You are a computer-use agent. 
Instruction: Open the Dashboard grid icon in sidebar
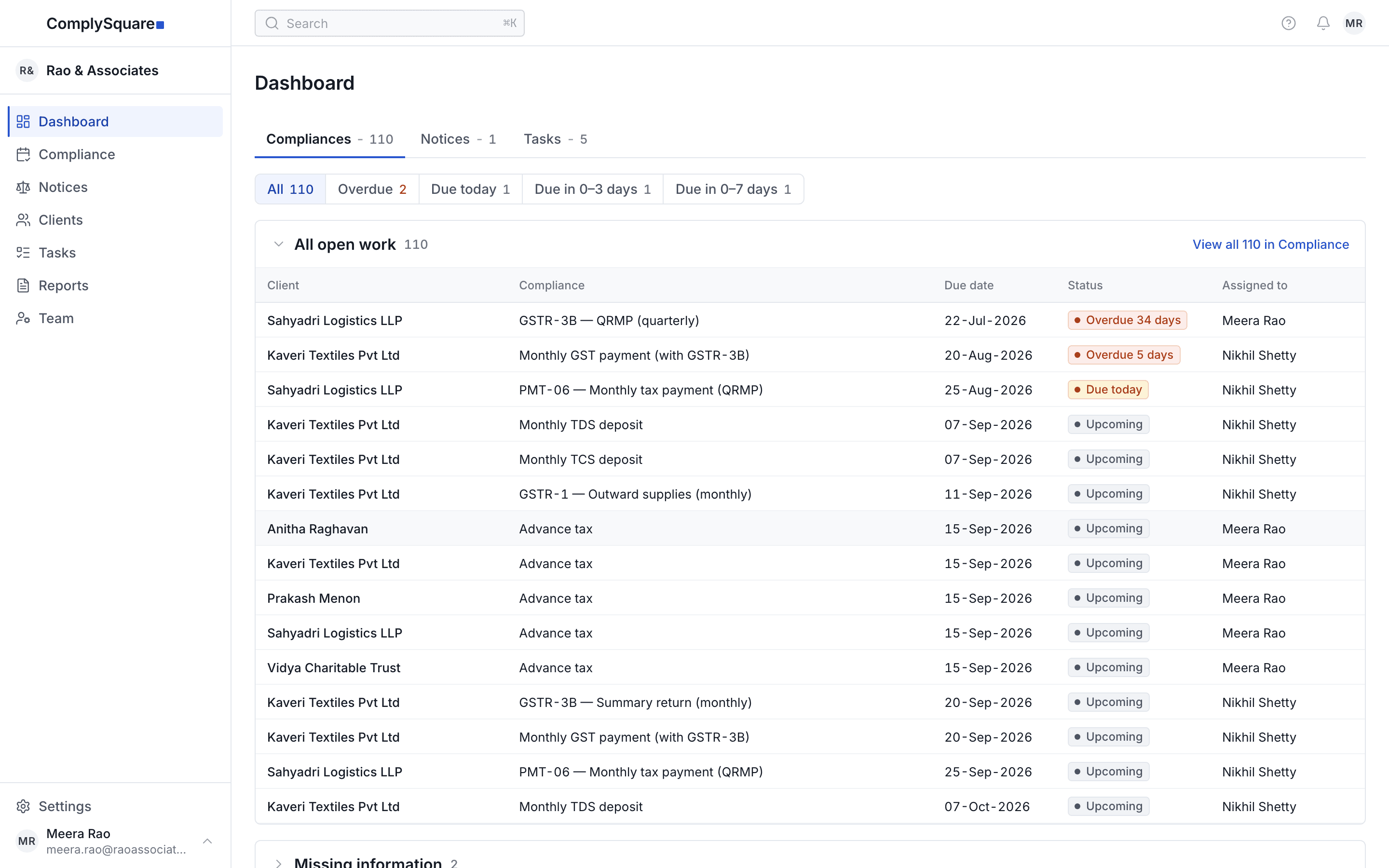pyautogui.click(x=23, y=122)
